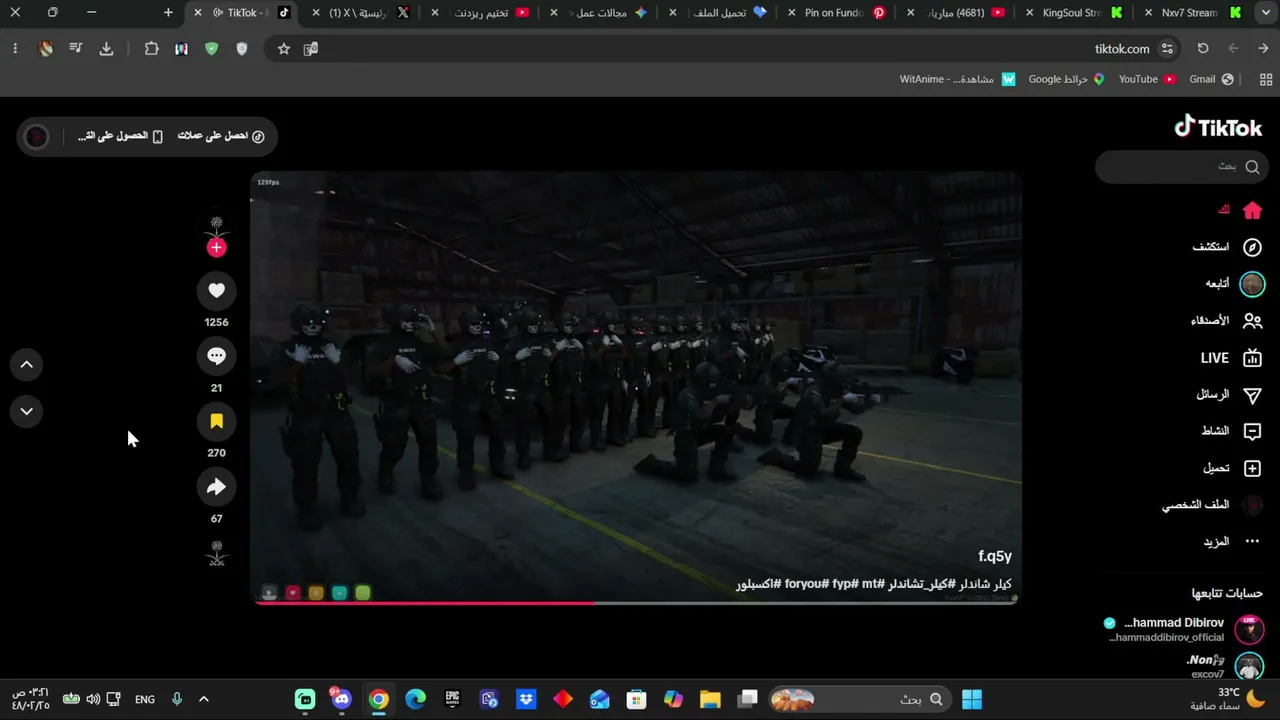
Task: Open Explore 'استكشف' compass icon
Action: (1252, 247)
